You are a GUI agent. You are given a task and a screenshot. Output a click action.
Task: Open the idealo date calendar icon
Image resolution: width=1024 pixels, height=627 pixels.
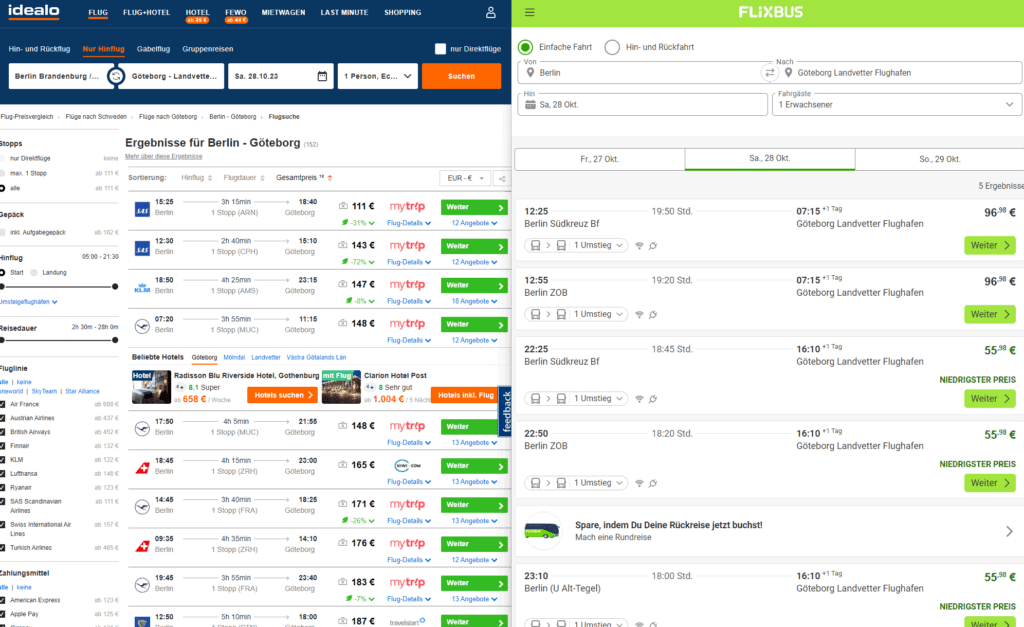(322, 76)
